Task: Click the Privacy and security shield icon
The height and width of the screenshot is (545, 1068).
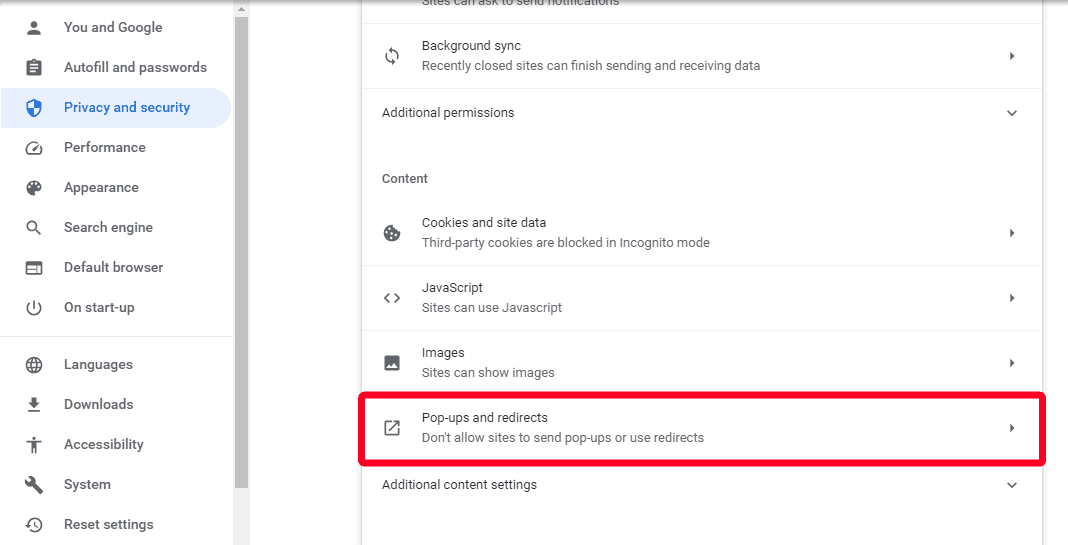Action: 34,108
